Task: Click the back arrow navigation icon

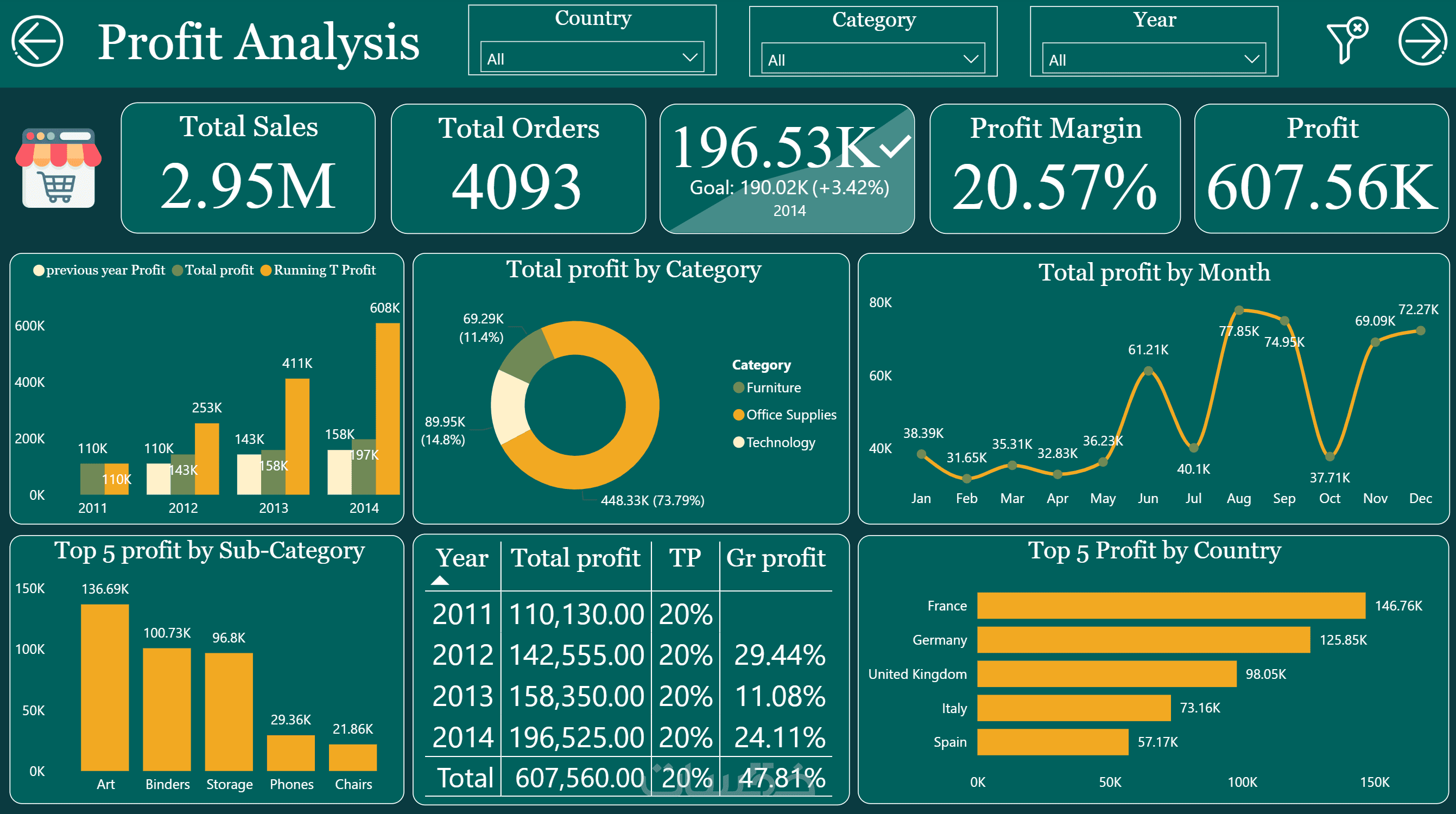Action: pyautogui.click(x=37, y=41)
